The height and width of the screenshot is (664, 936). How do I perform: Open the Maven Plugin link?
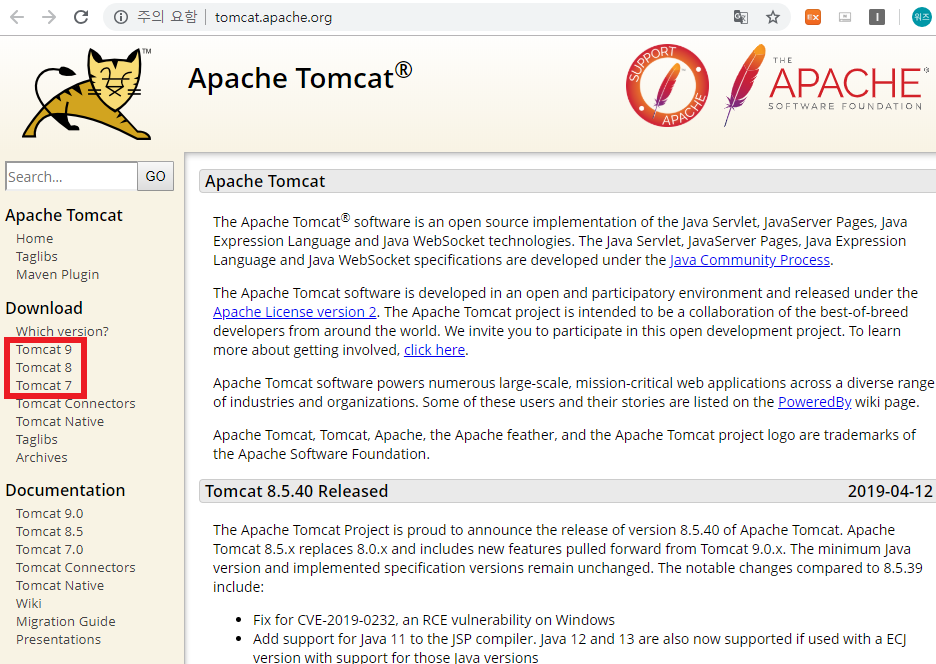pos(57,275)
